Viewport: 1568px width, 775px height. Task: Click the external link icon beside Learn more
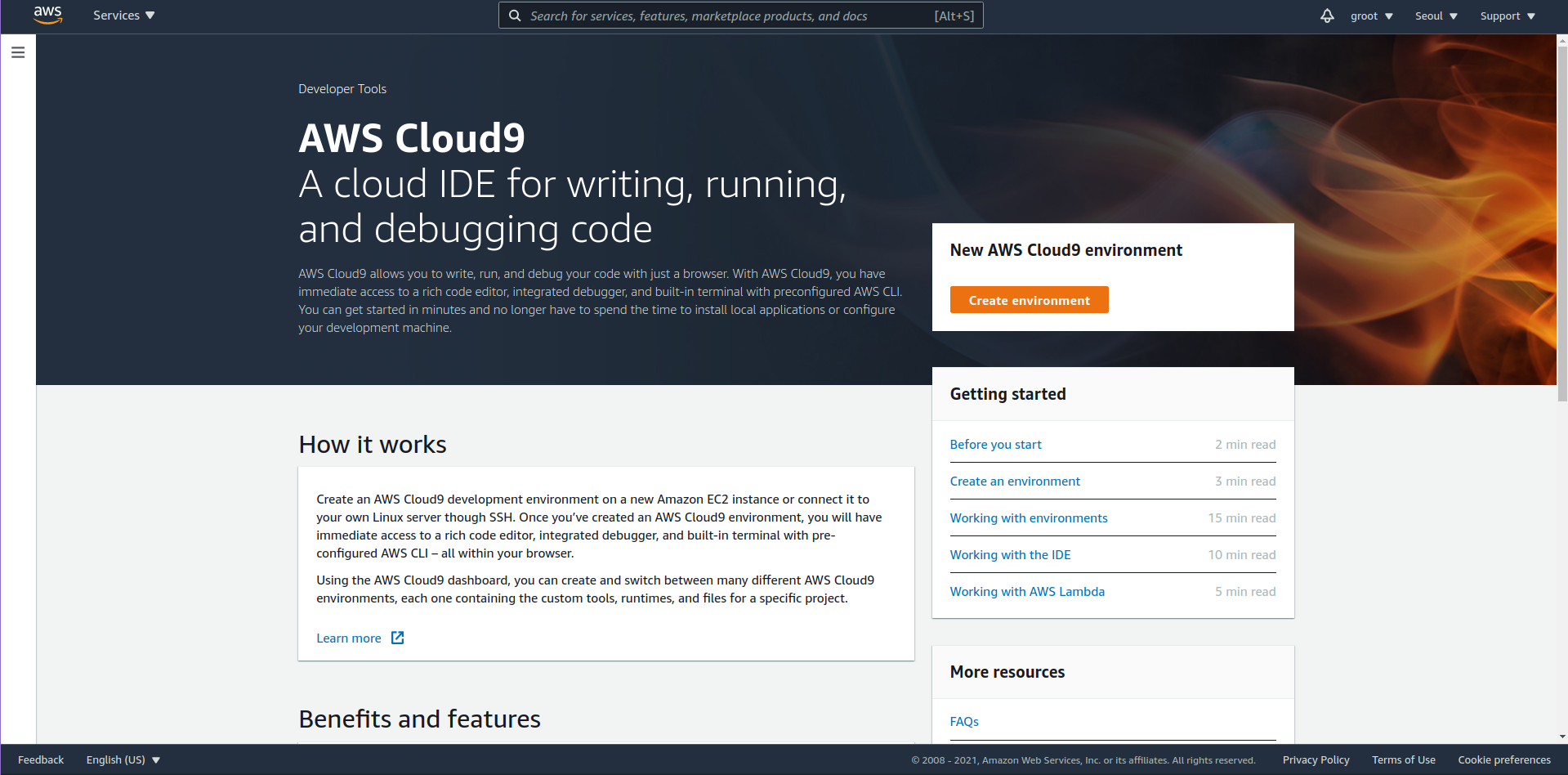tap(397, 638)
